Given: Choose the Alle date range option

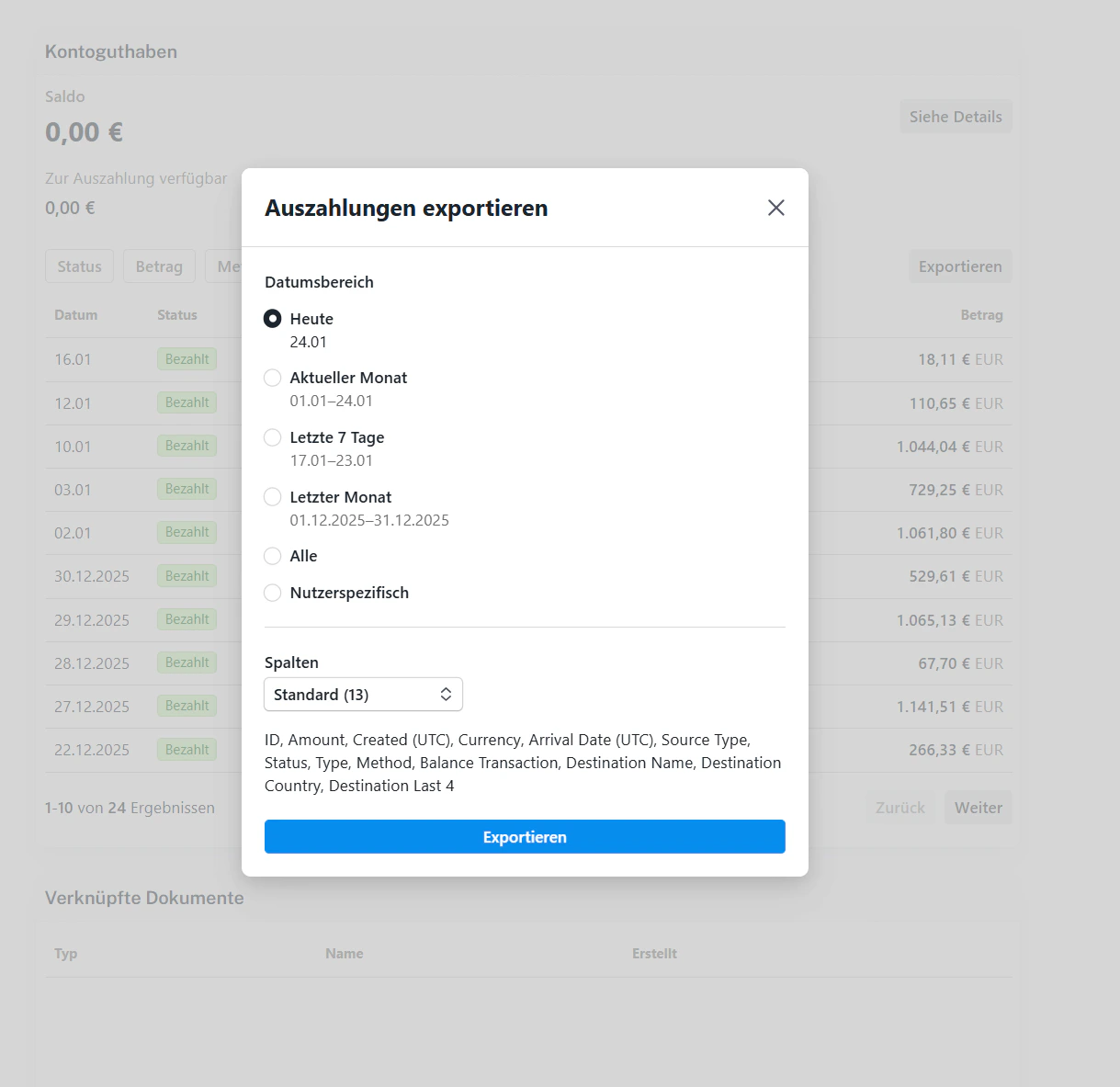Looking at the screenshot, I should 272,556.
